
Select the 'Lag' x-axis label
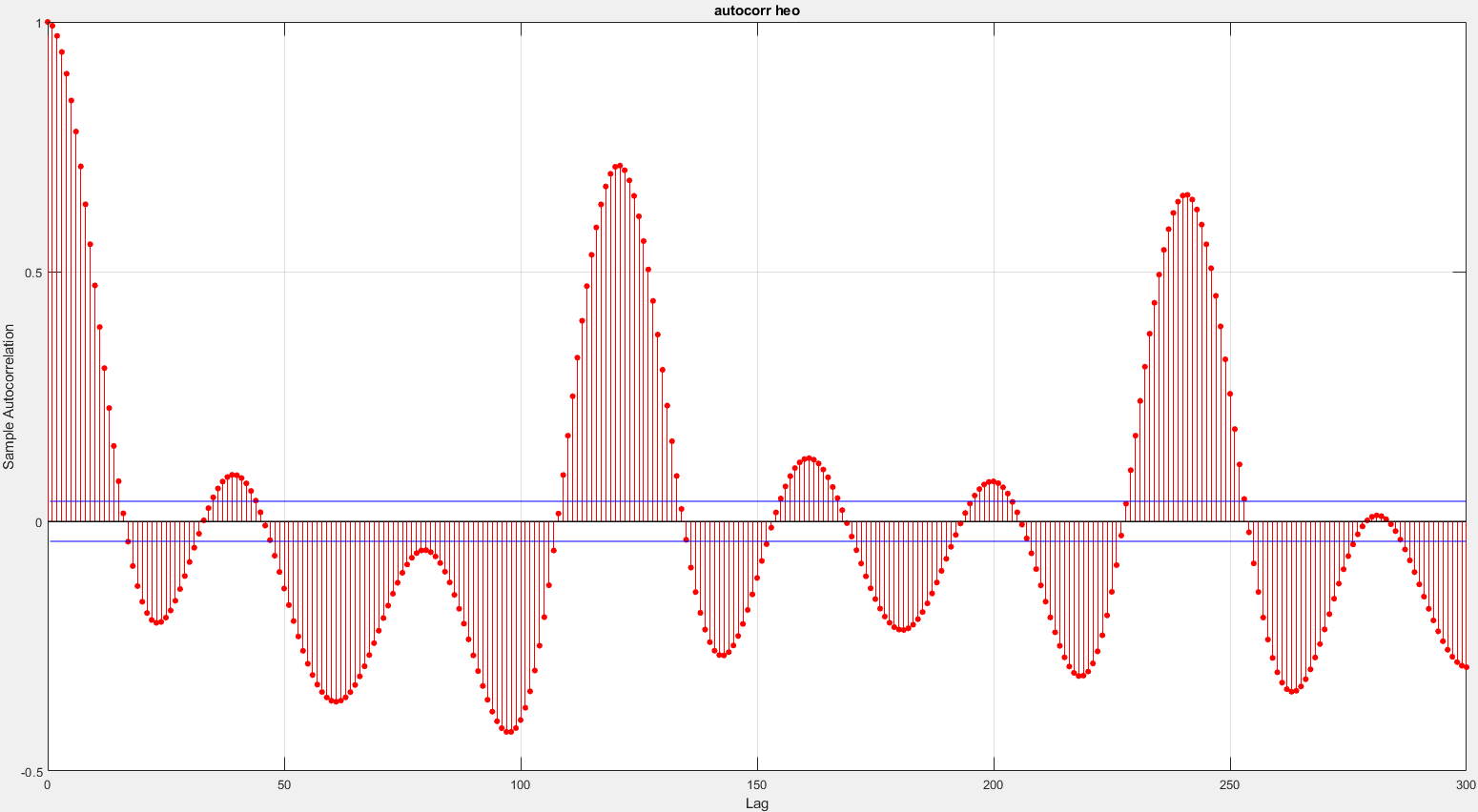click(756, 803)
